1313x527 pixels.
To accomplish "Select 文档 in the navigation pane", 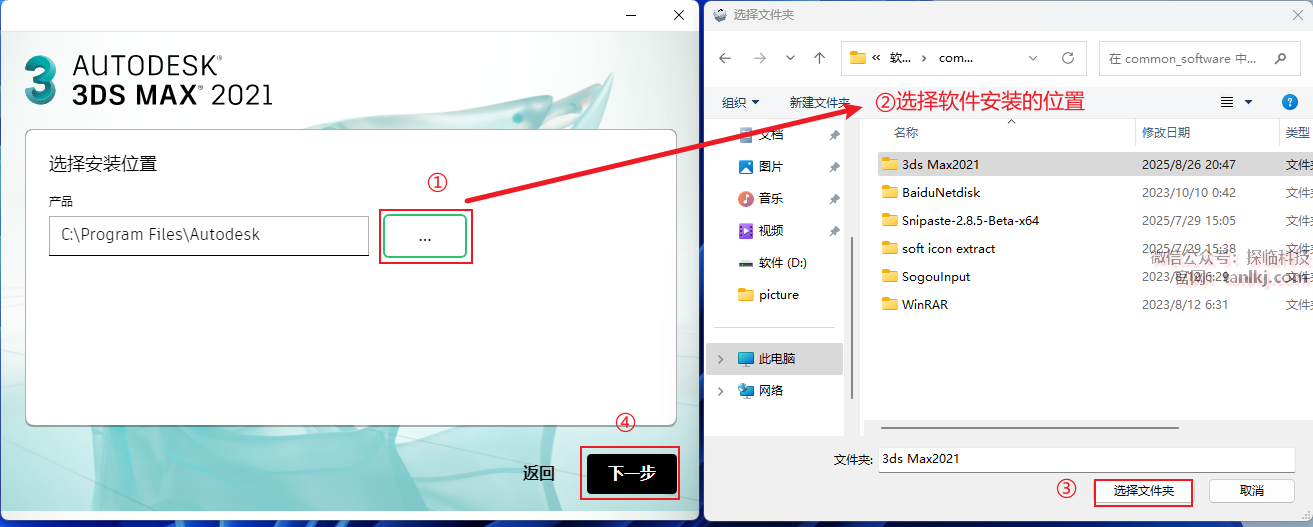I will tap(771, 134).
